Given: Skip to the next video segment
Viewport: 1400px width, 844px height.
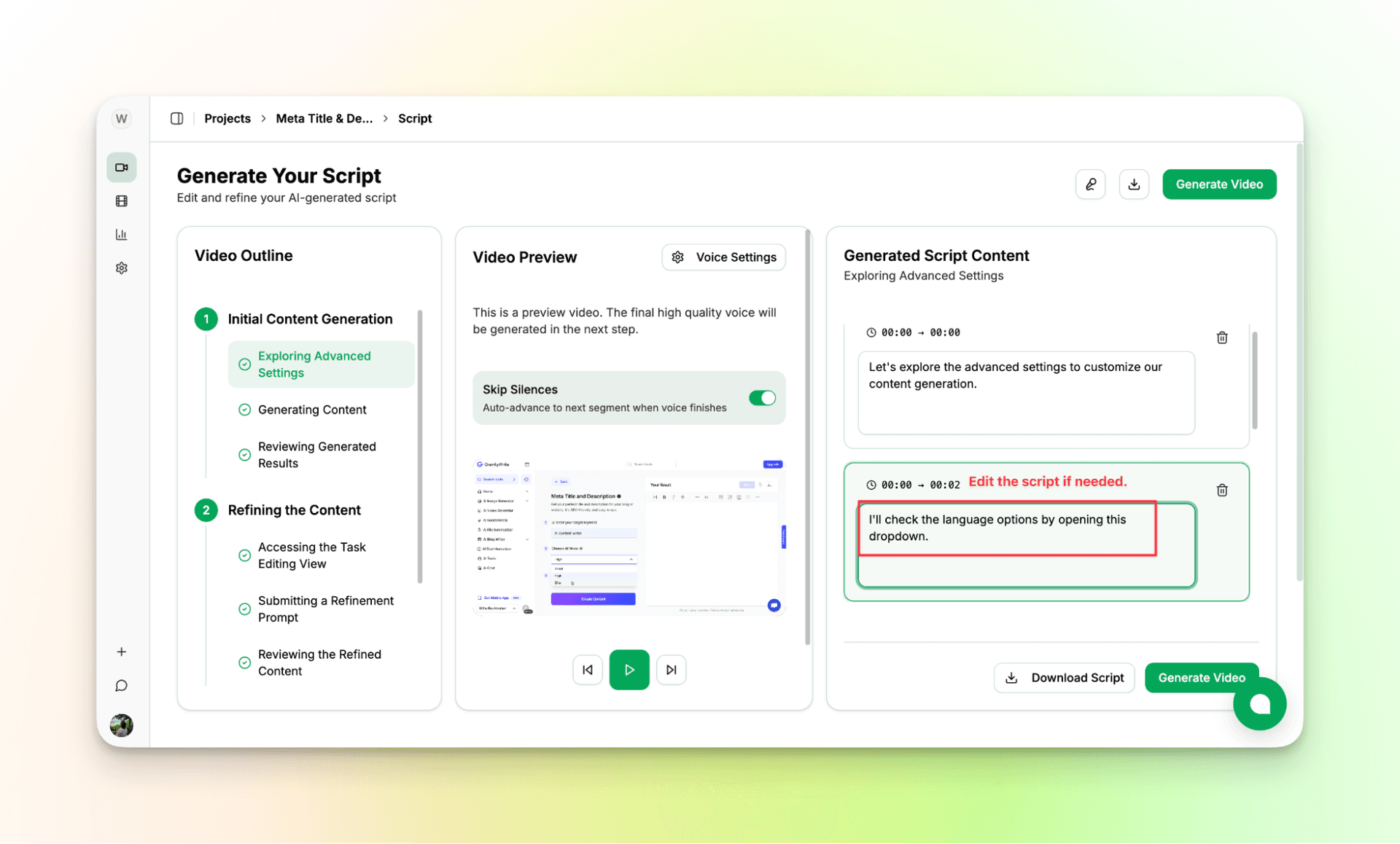Looking at the screenshot, I should coord(671,670).
